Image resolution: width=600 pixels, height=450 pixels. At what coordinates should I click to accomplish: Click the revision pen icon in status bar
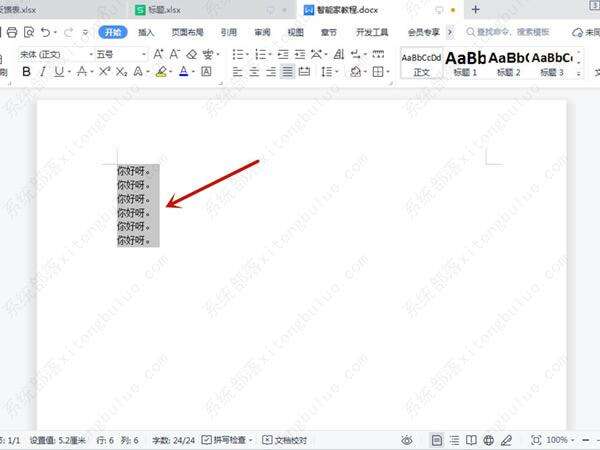[506, 440]
